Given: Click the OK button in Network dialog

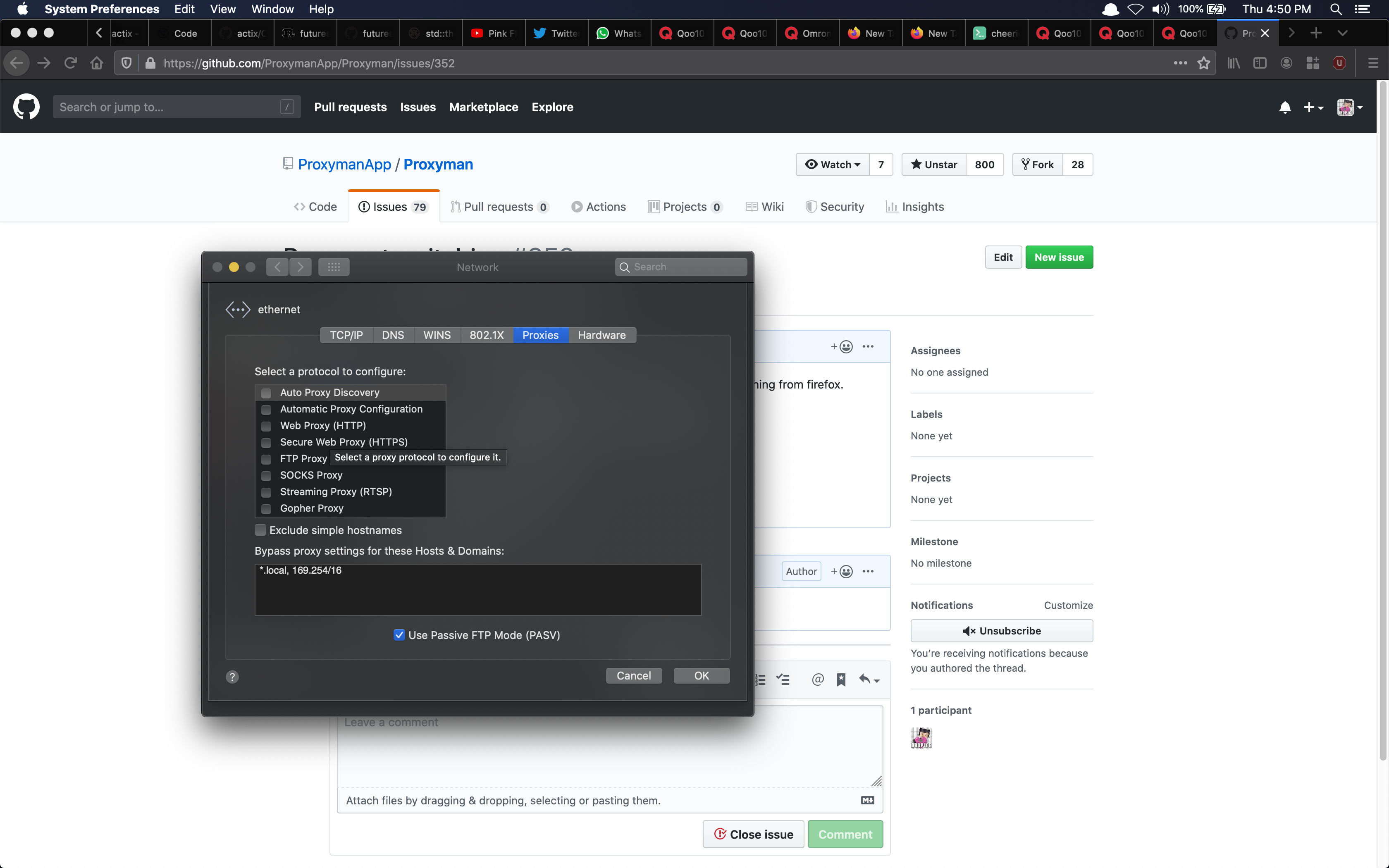Looking at the screenshot, I should tap(701, 676).
